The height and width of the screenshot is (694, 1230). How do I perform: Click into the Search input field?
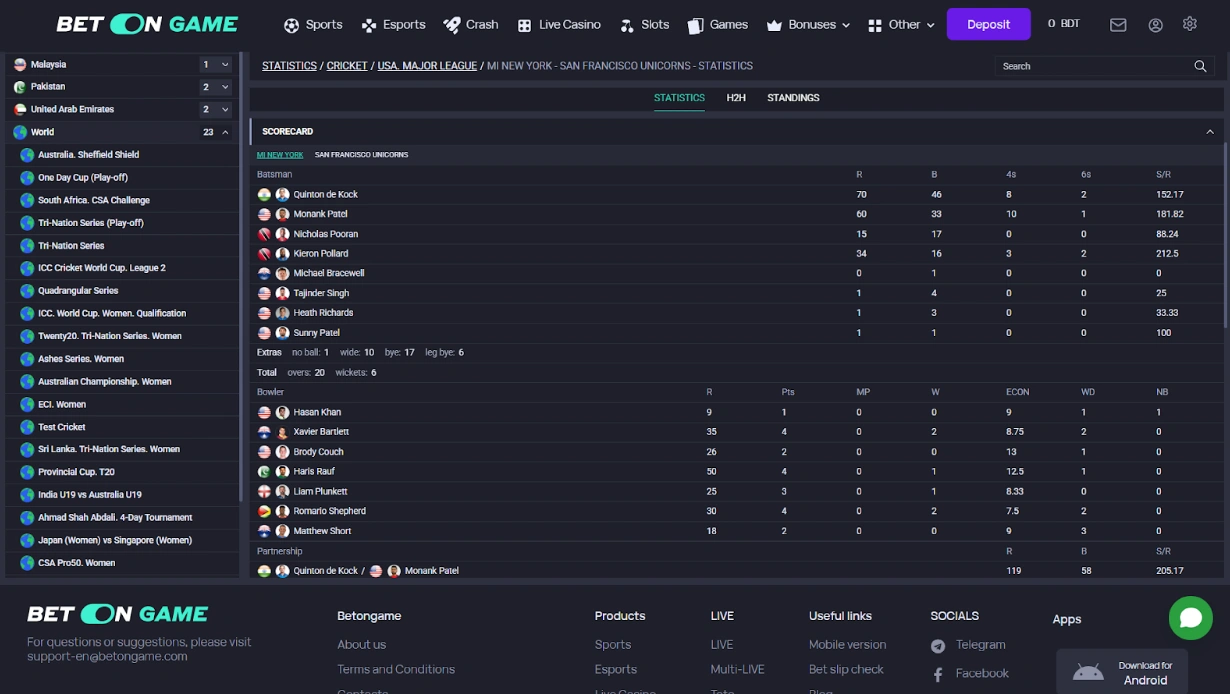[x=1095, y=66]
